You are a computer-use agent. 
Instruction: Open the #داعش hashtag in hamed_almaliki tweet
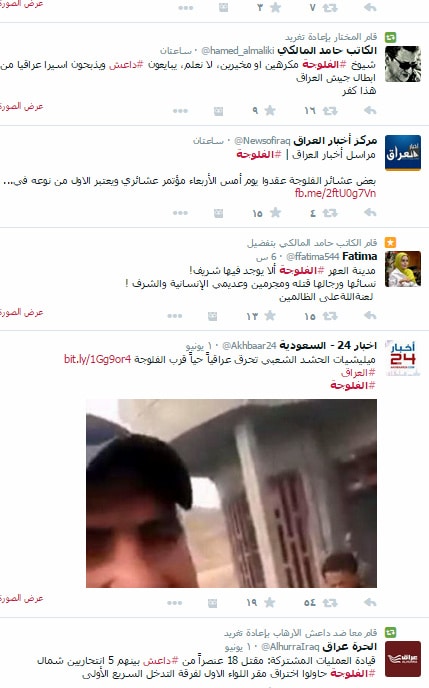[126, 64]
